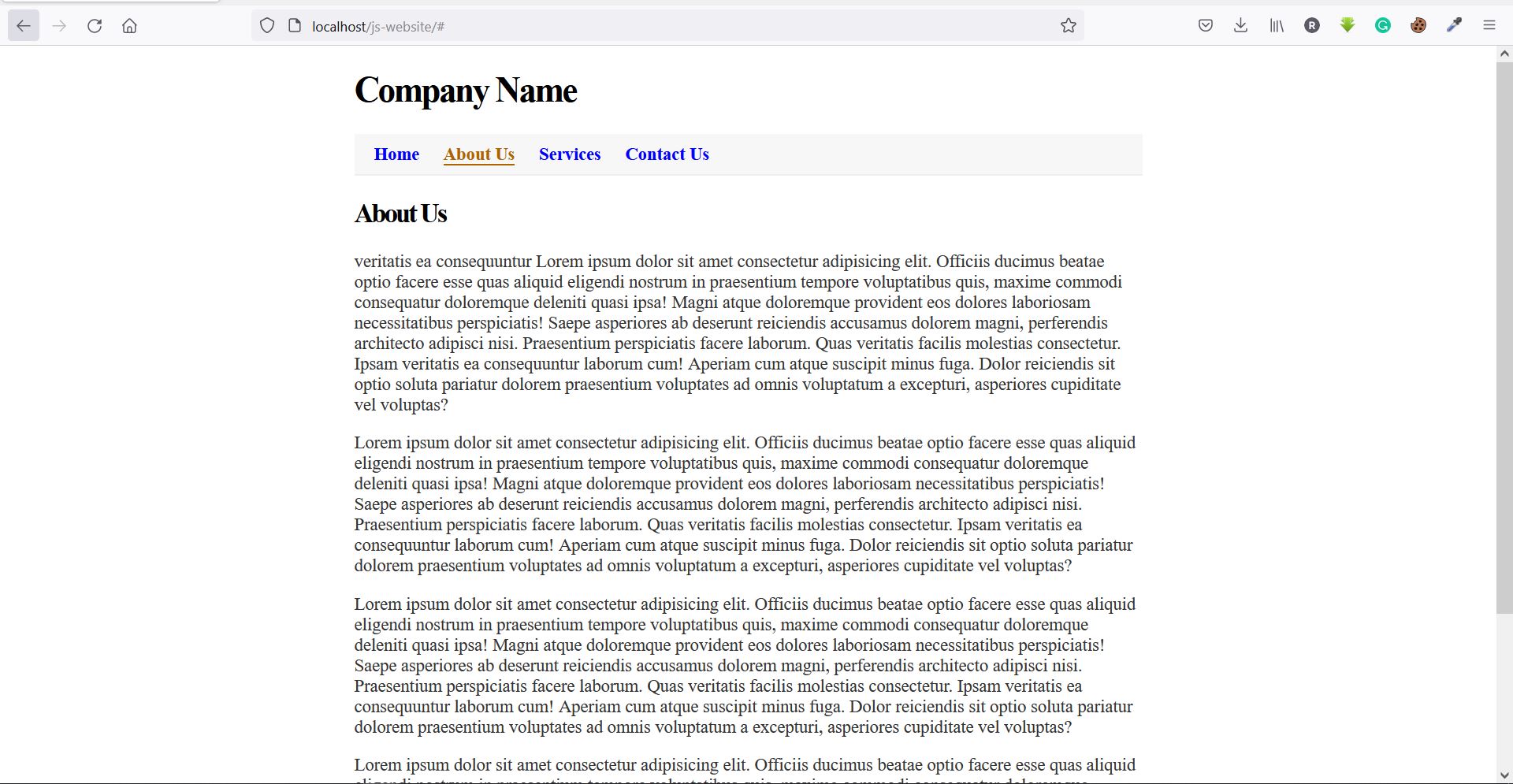Go to the Services page link
This screenshot has height=784, width=1513.
click(570, 154)
